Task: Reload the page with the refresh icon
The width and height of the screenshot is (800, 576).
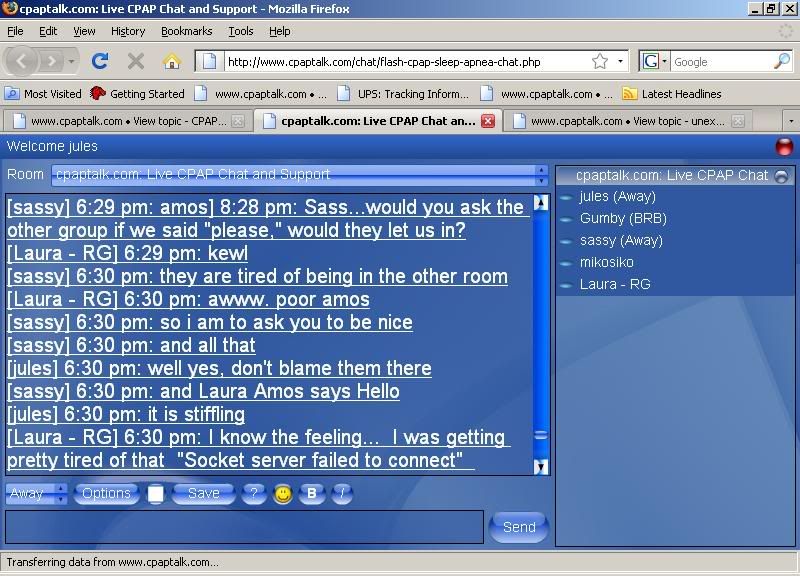Action: tap(100, 61)
